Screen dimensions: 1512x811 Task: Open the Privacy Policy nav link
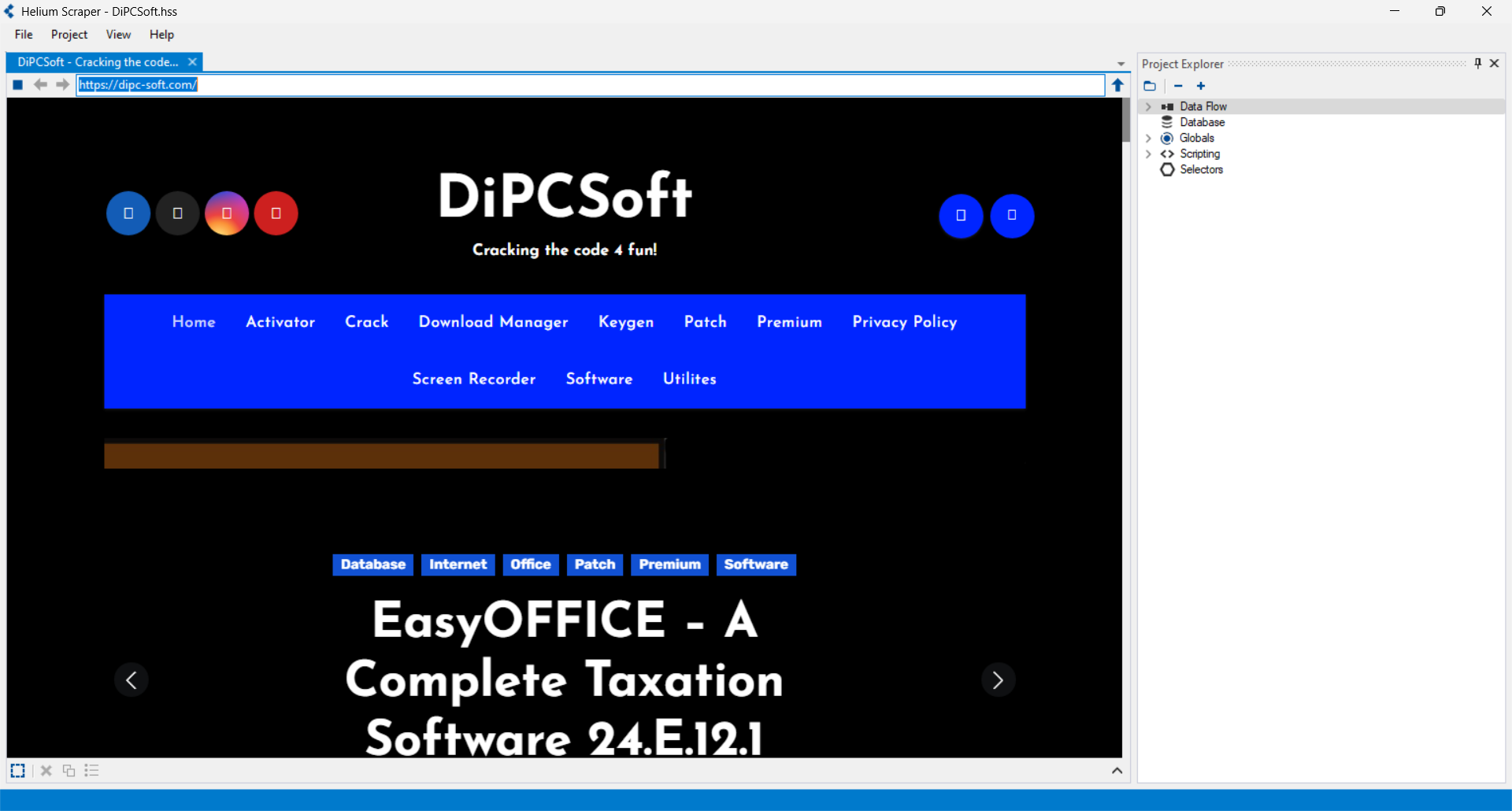tap(905, 321)
